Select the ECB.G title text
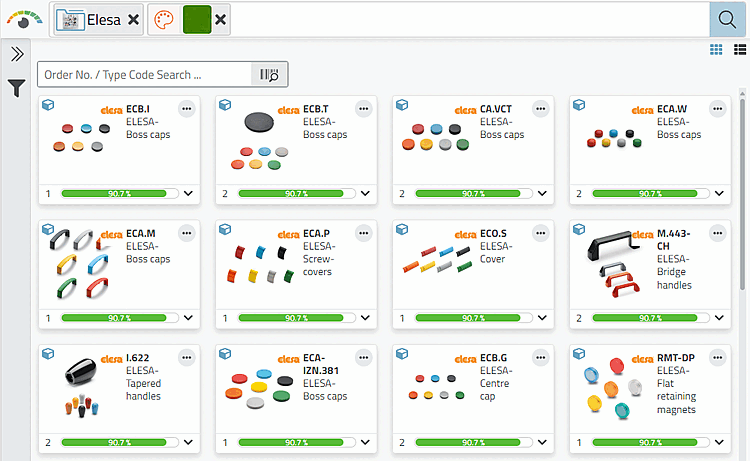This screenshot has width=750, height=461. click(x=494, y=358)
